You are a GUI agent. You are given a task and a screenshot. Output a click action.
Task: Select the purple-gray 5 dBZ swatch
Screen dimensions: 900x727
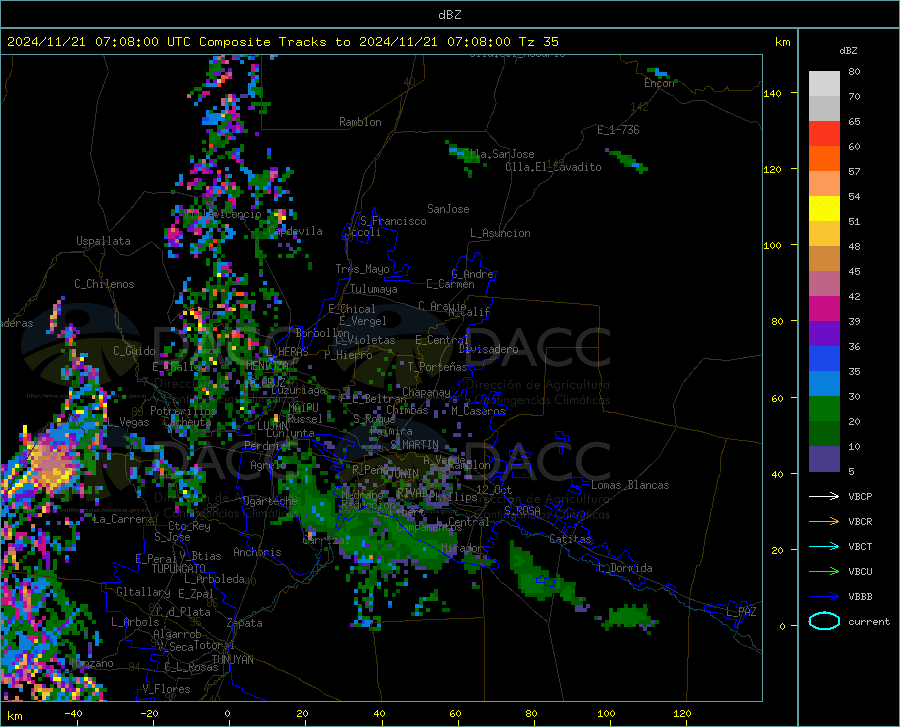click(x=824, y=459)
